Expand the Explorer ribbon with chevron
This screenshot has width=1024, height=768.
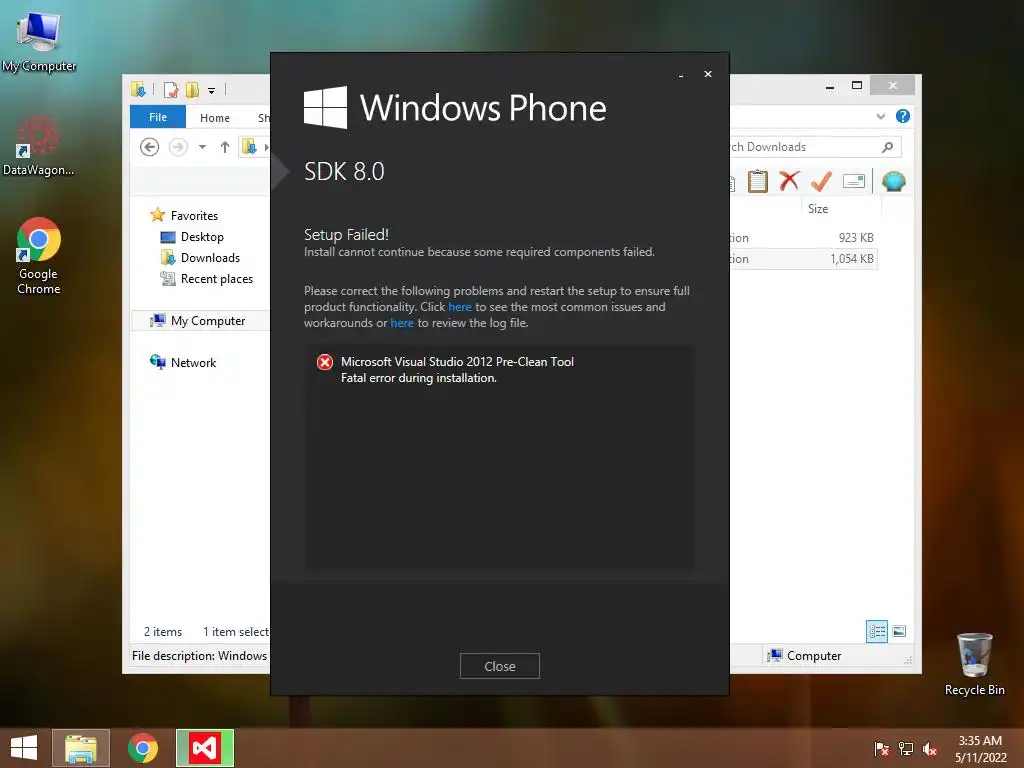881,116
